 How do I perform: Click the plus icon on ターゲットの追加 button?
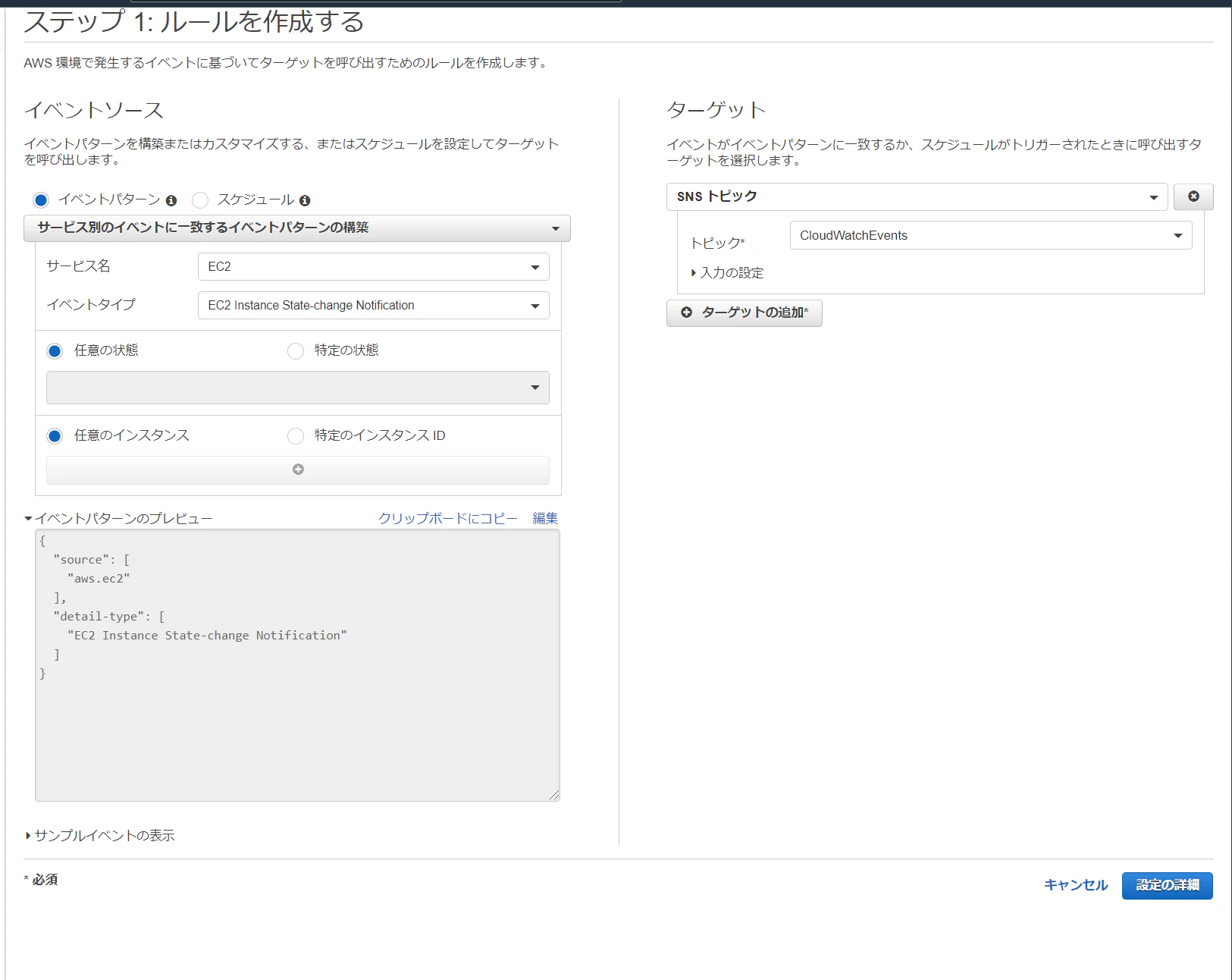[x=686, y=313]
